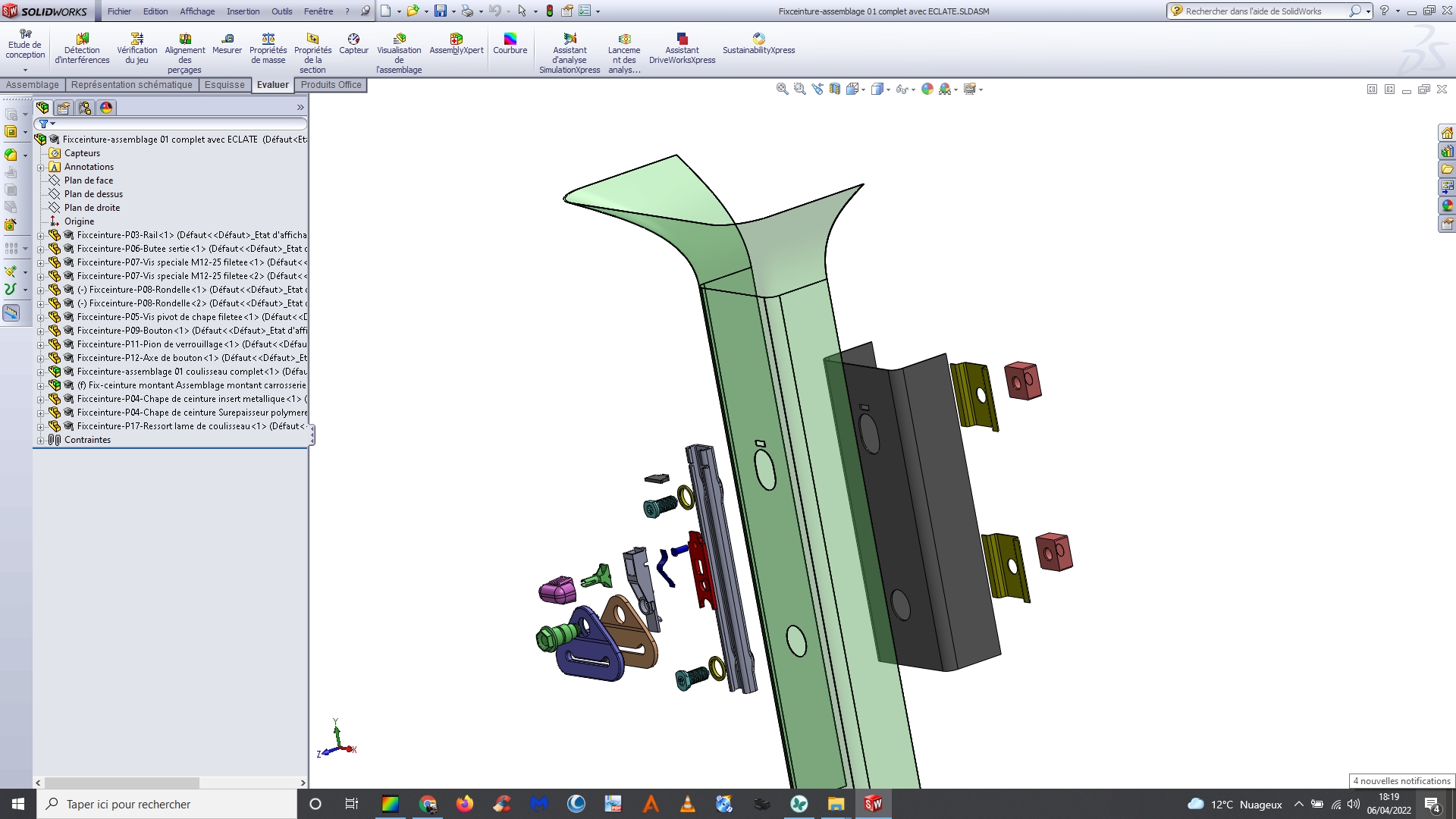Launch AssemblyXpert
Image resolution: width=1456 pixels, height=819 pixels.
(x=457, y=44)
